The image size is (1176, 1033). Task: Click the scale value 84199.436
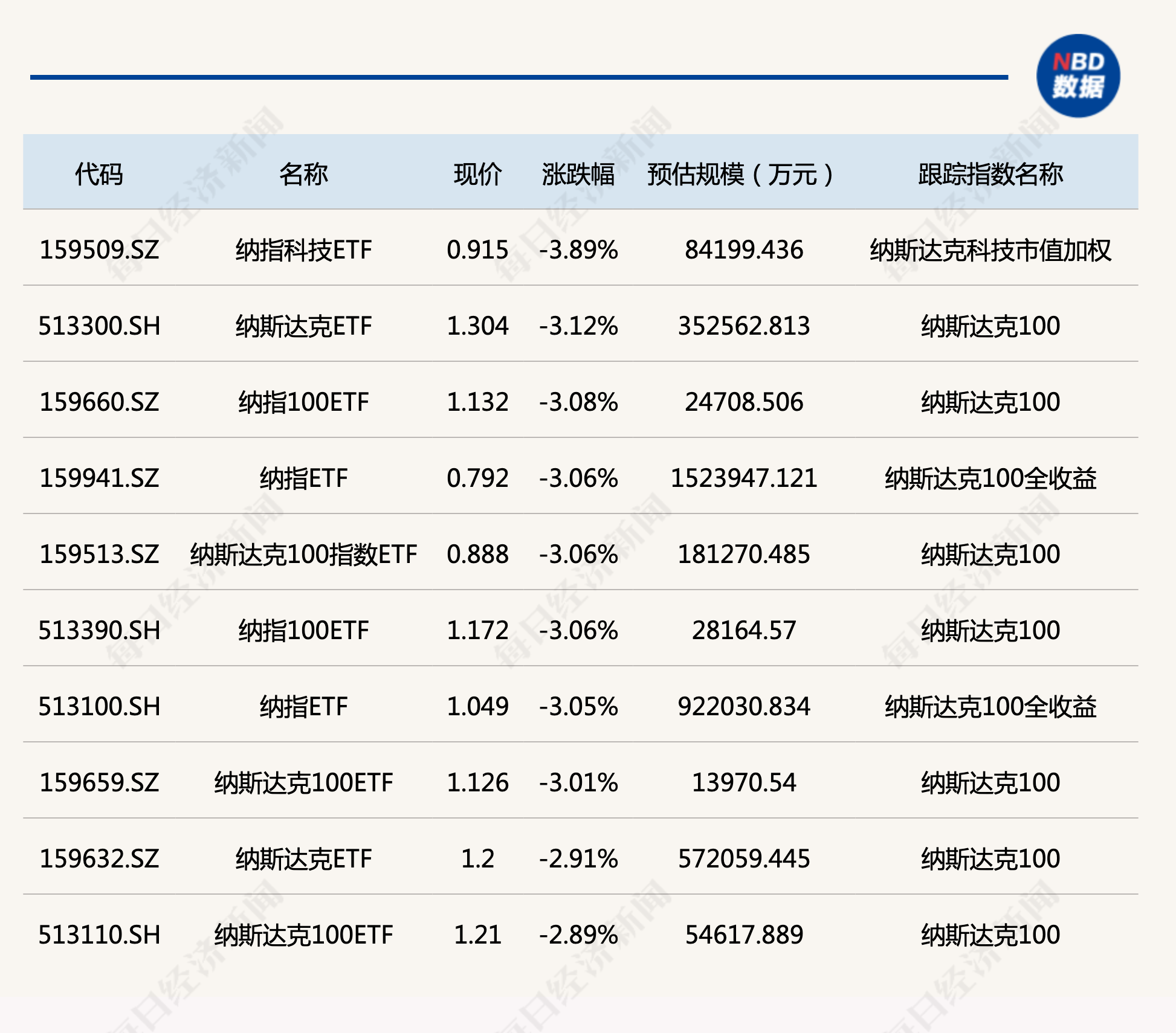744,250
